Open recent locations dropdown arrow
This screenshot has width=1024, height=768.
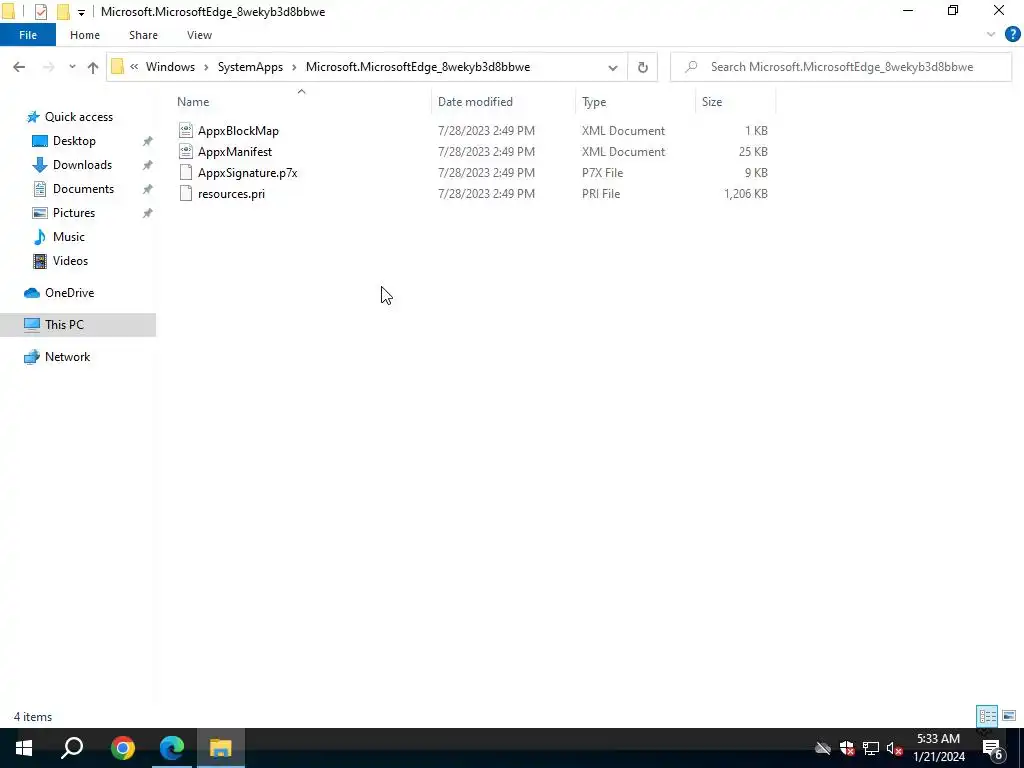tap(72, 67)
